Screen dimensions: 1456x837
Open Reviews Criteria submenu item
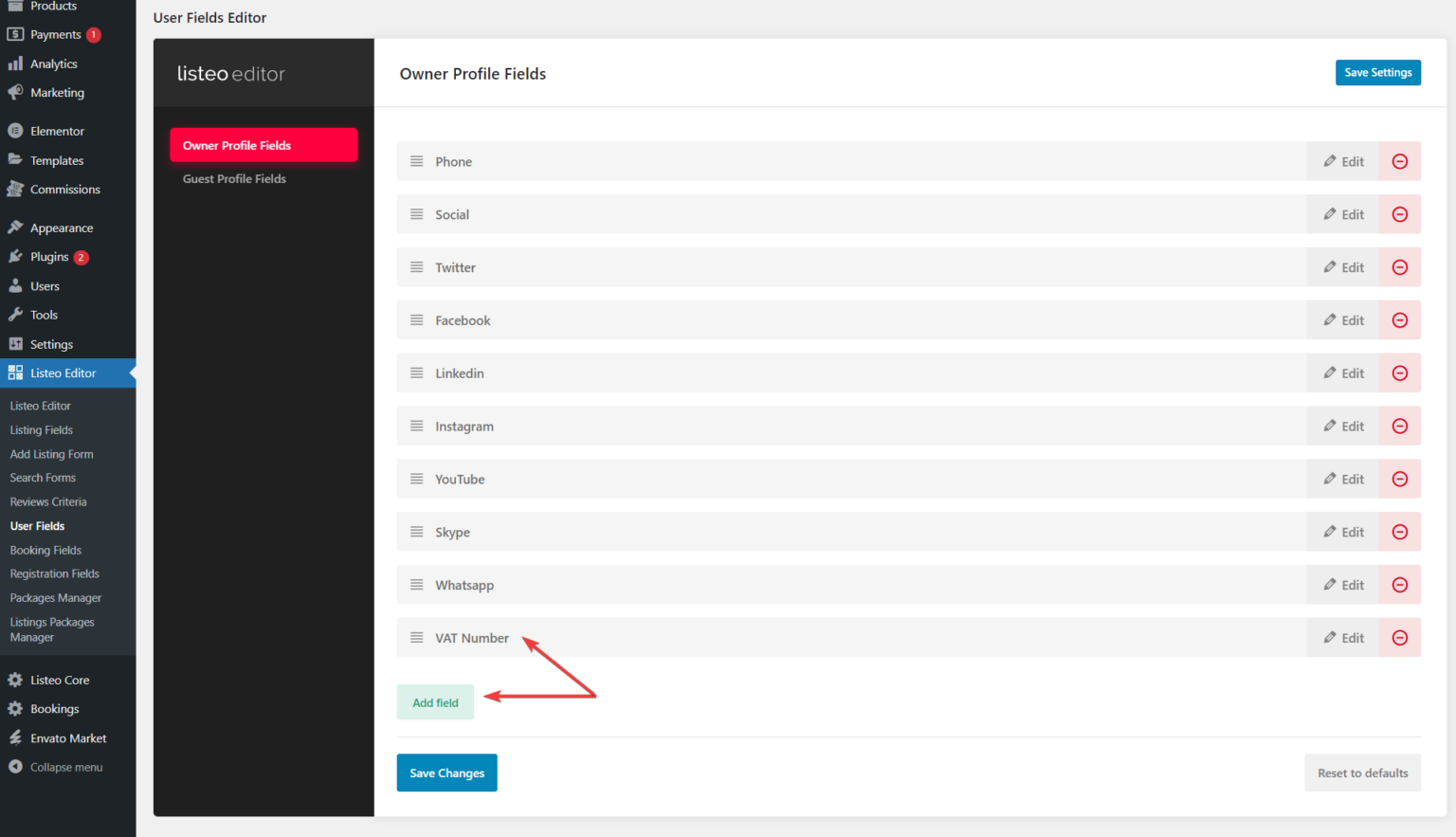click(x=48, y=502)
